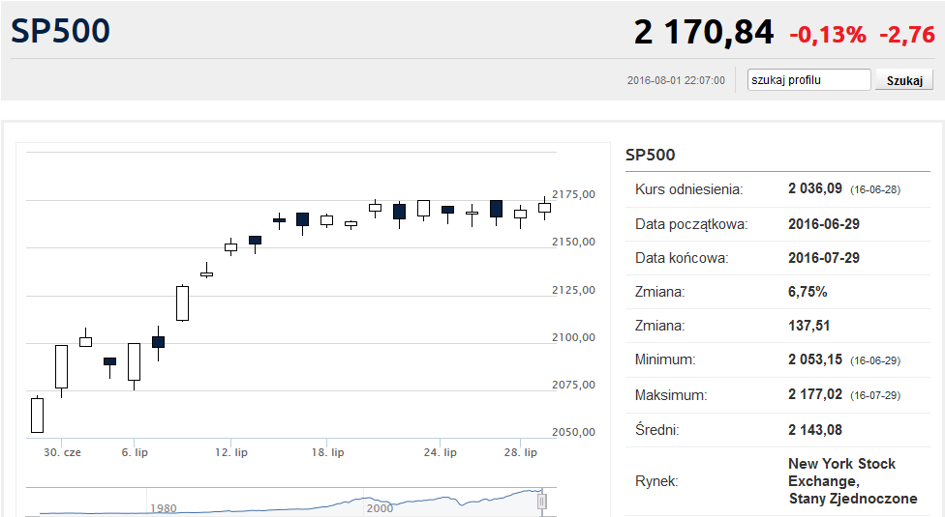
Task: Click the Szukaj button
Action: [x=904, y=80]
